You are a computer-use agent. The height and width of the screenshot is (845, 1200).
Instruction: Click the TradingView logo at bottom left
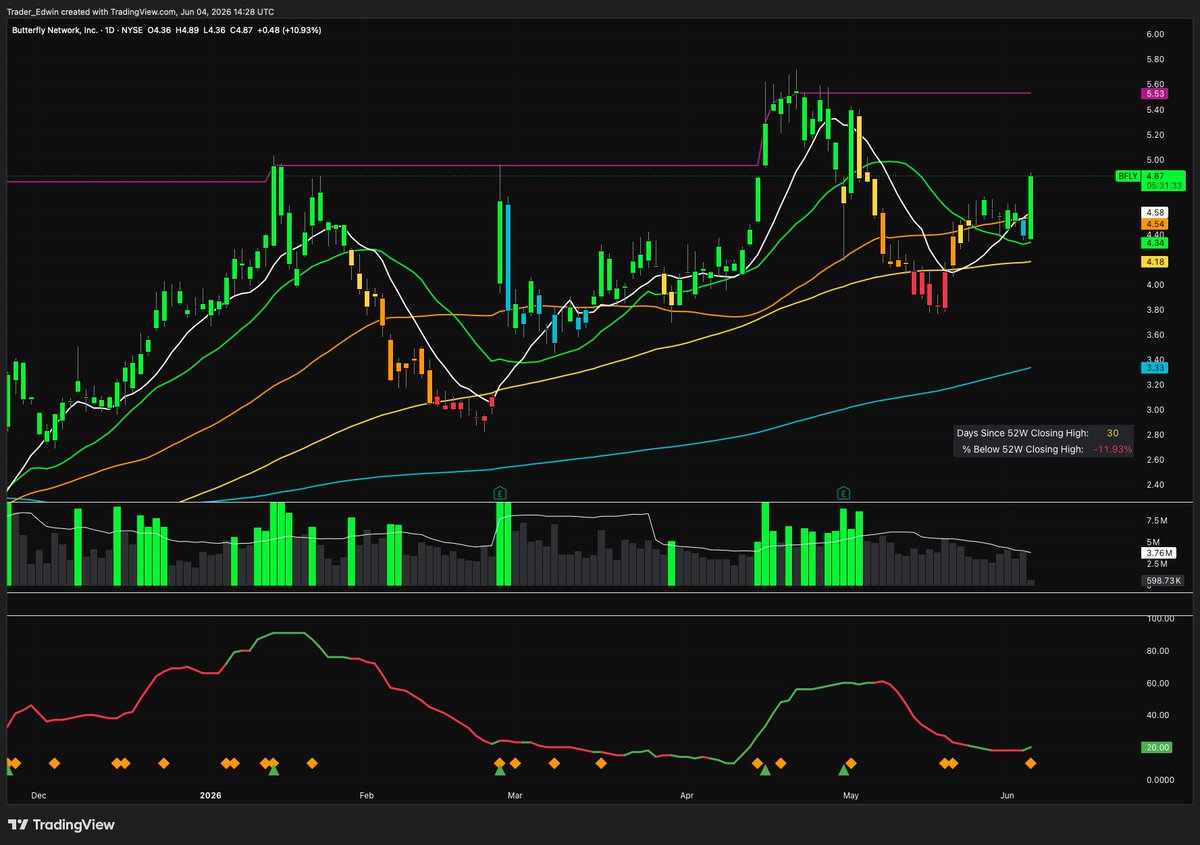tap(61, 825)
